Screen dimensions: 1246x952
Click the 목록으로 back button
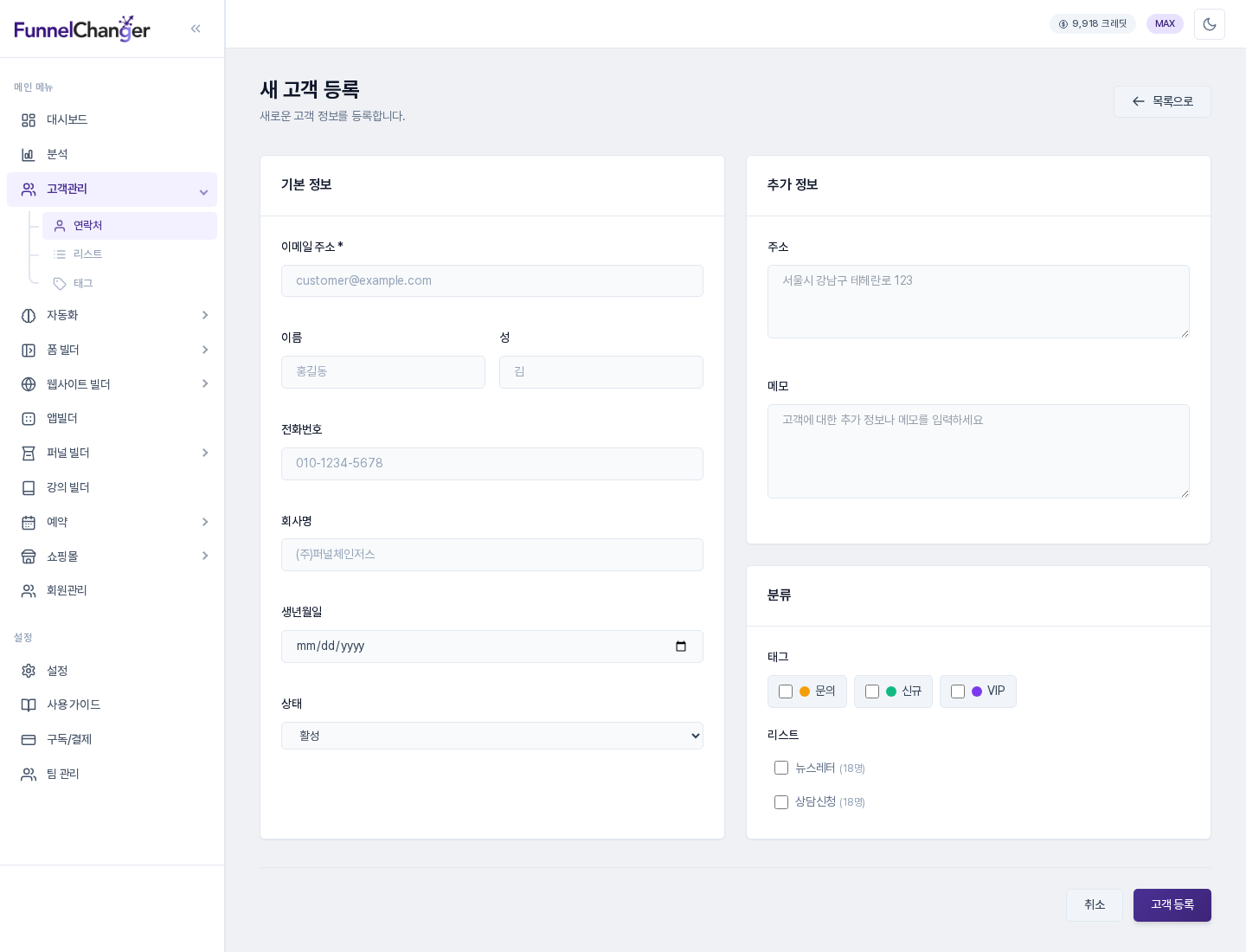1162,101
